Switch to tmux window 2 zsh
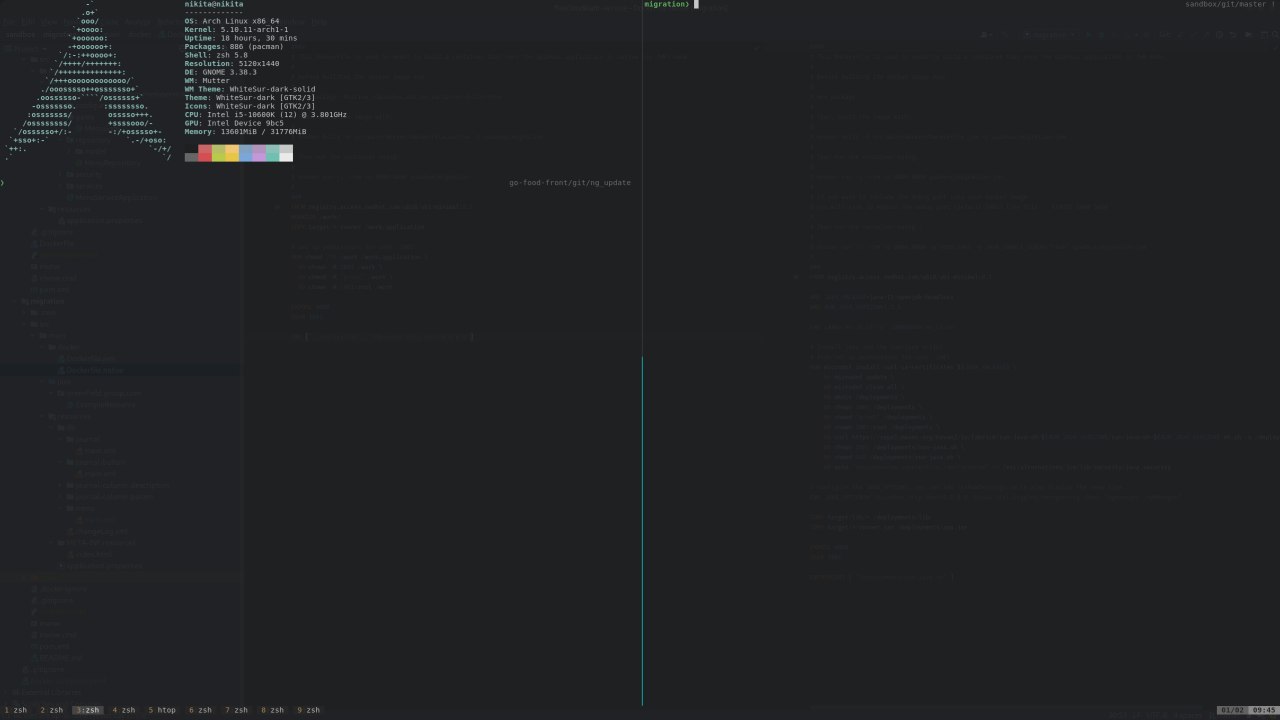The width and height of the screenshot is (1280, 720). pos(51,710)
